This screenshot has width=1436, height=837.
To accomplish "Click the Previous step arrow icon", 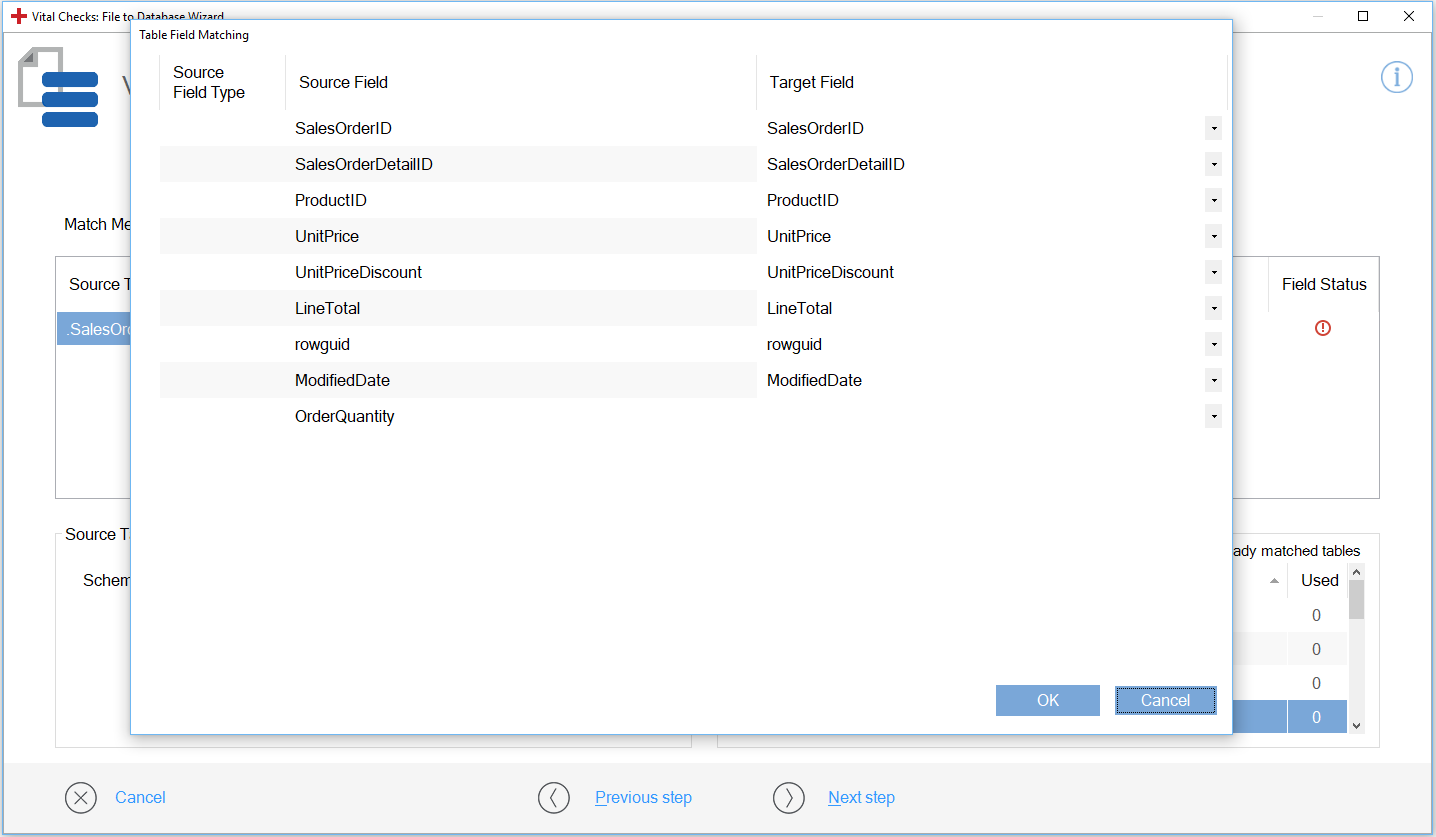I will coord(554,798).
